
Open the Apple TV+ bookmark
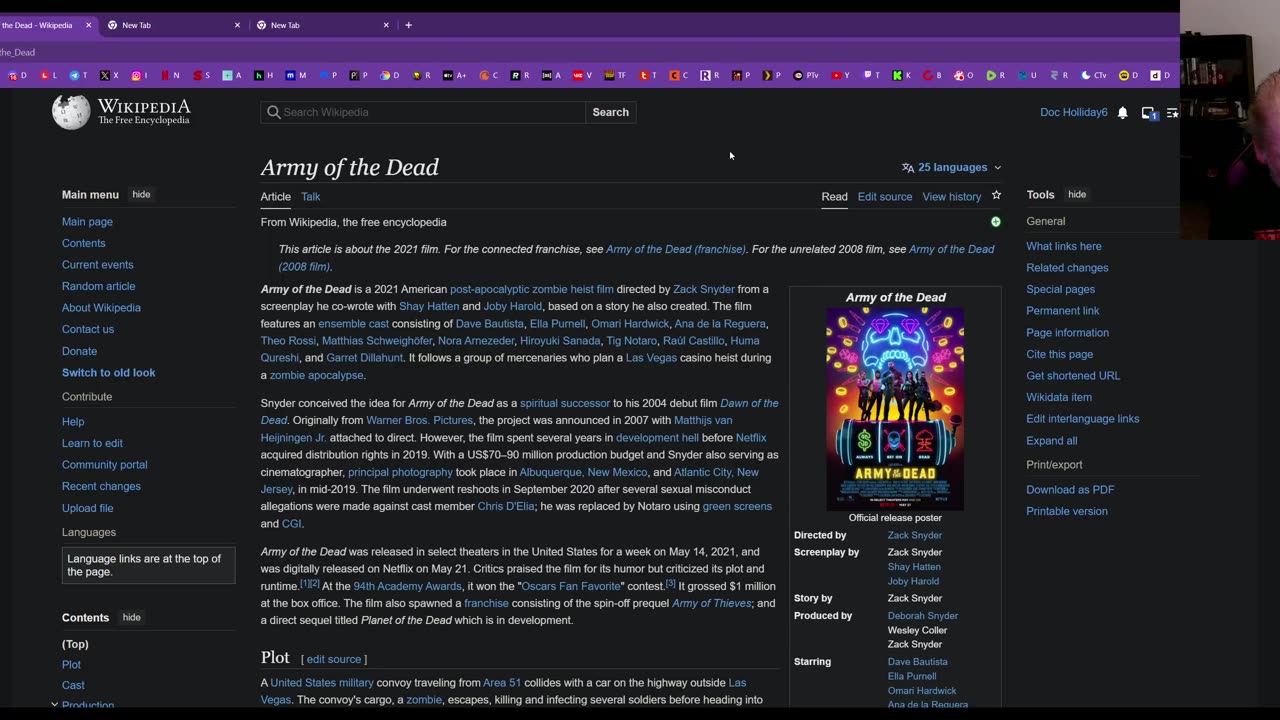click(x=454, y=75)
